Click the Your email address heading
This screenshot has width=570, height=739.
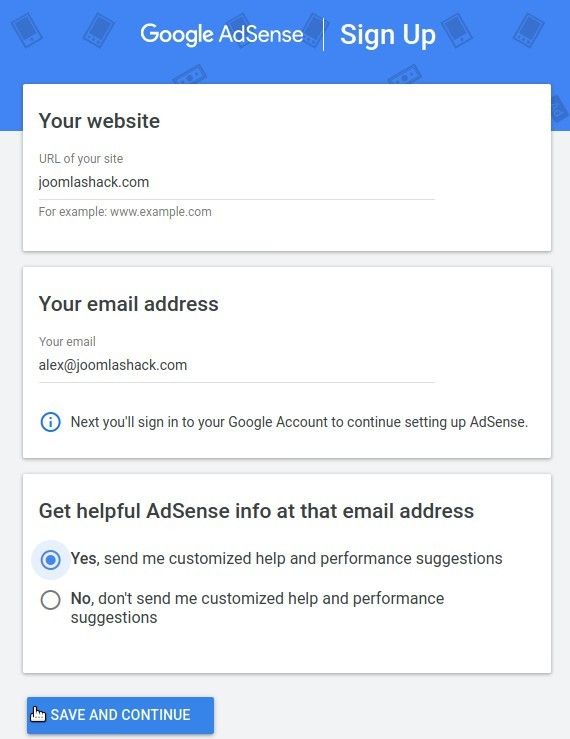[x=128, y=304]
